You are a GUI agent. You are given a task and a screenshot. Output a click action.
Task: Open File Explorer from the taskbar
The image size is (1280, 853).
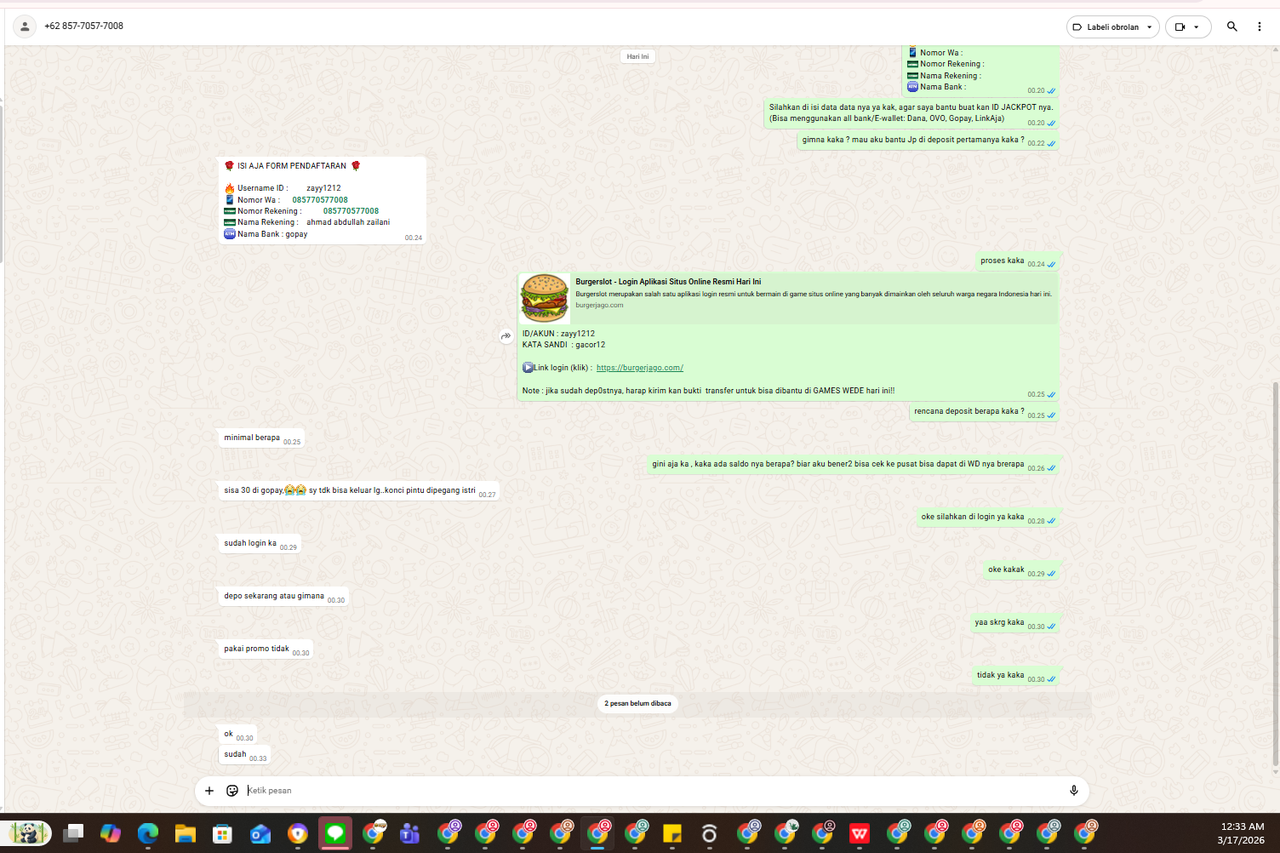[x=185, y=833]
